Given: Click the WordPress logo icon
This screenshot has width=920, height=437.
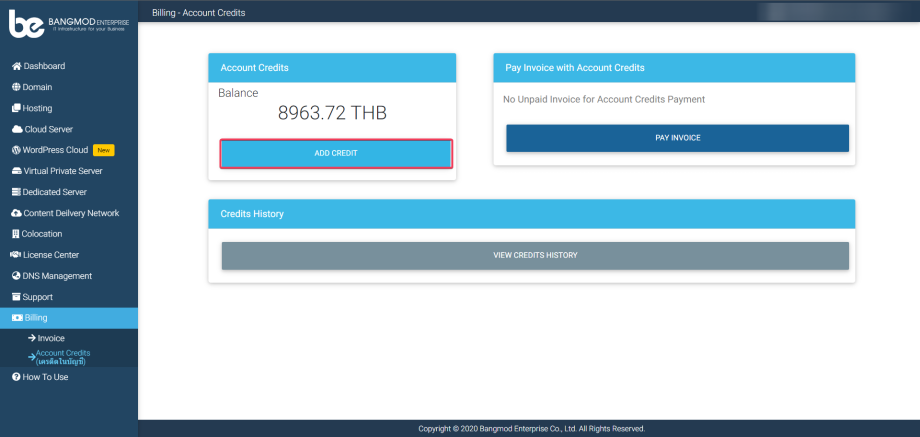Looking at the screenshot, I should 16,150.
